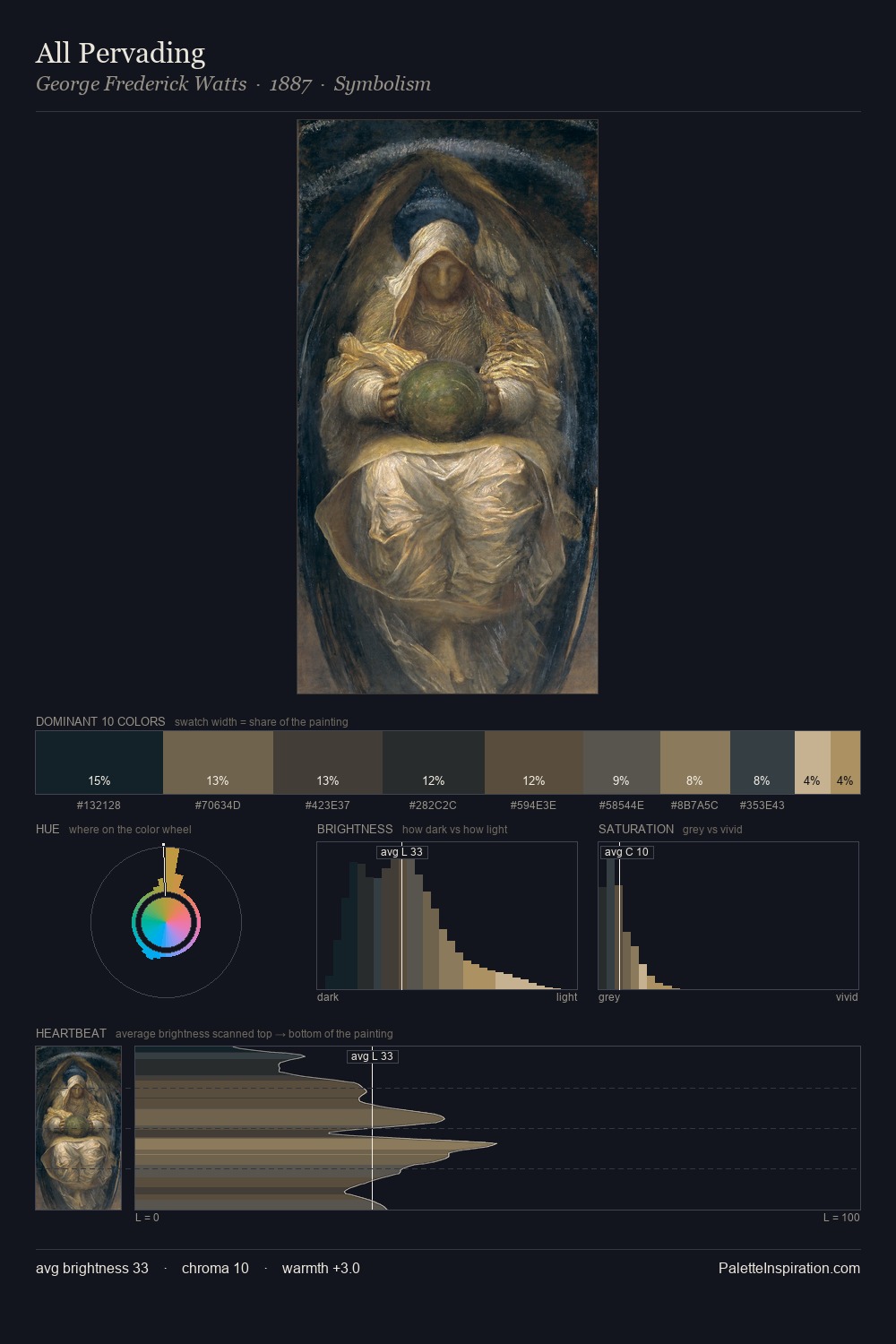Click the saturation histogram chart
The height and width of the screenshot is (1344, 896).
pos(728,916)
